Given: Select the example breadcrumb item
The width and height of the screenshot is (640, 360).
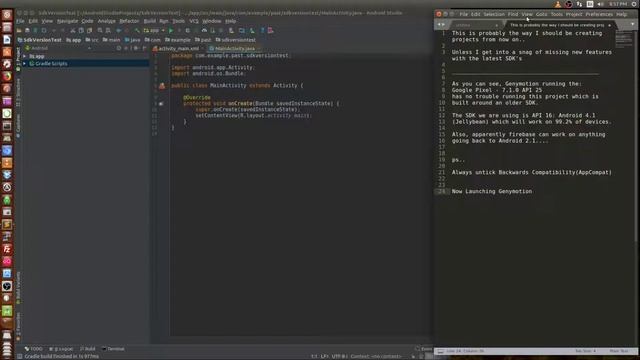Looking at the screenshot, I should pos(178,40).
